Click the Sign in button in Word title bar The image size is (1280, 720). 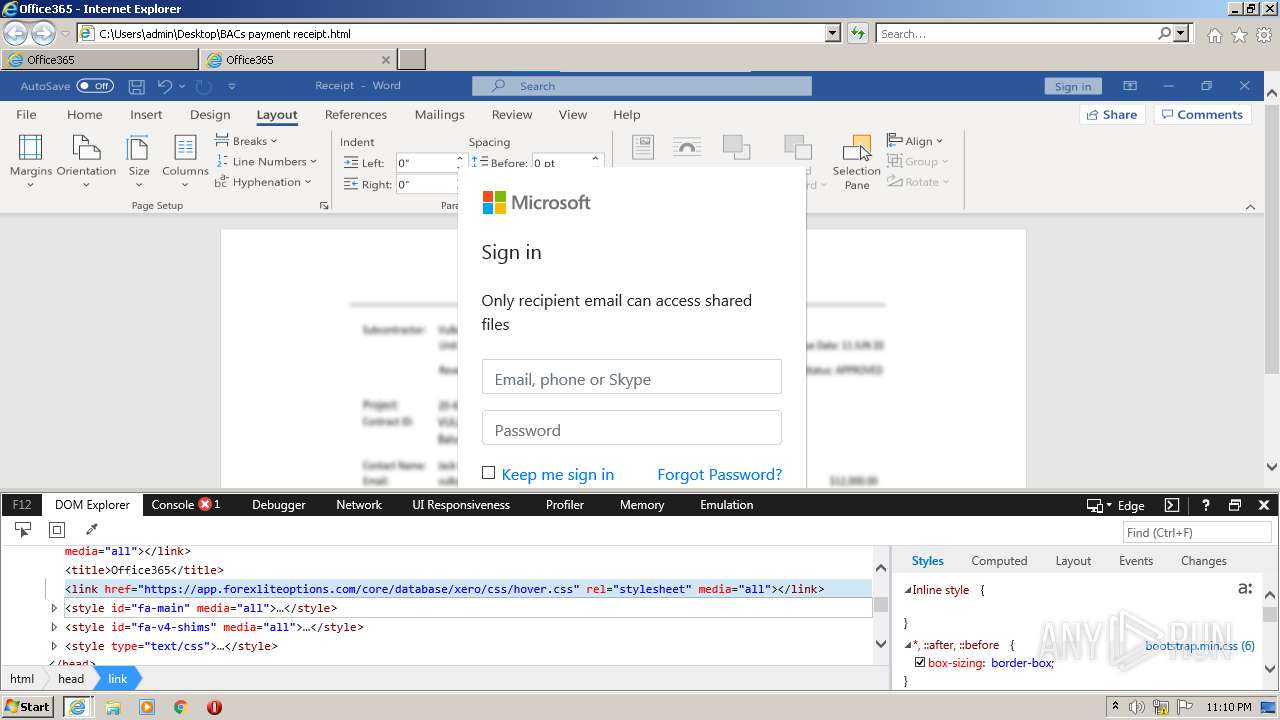tap(1073, 86)
